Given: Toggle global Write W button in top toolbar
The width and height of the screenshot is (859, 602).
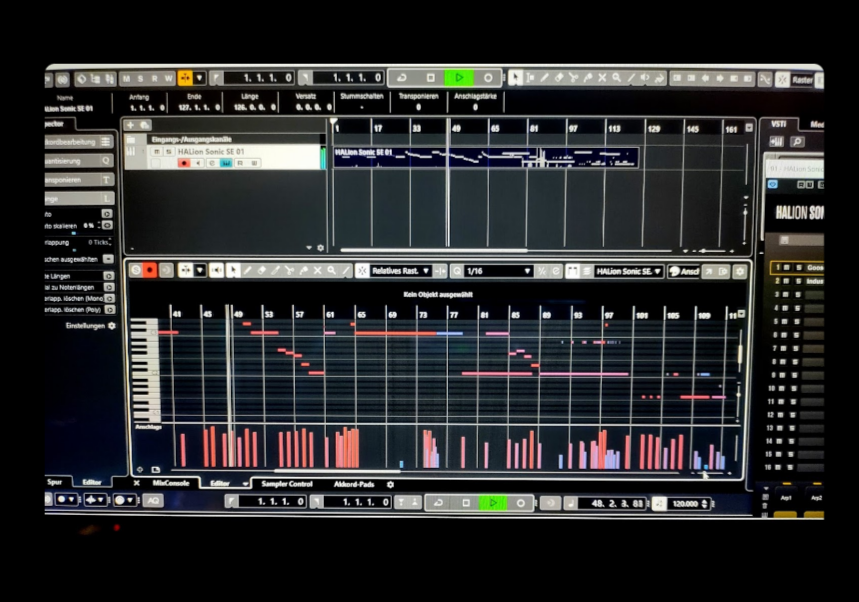Looking at the screenshot, I should point(169,78).
